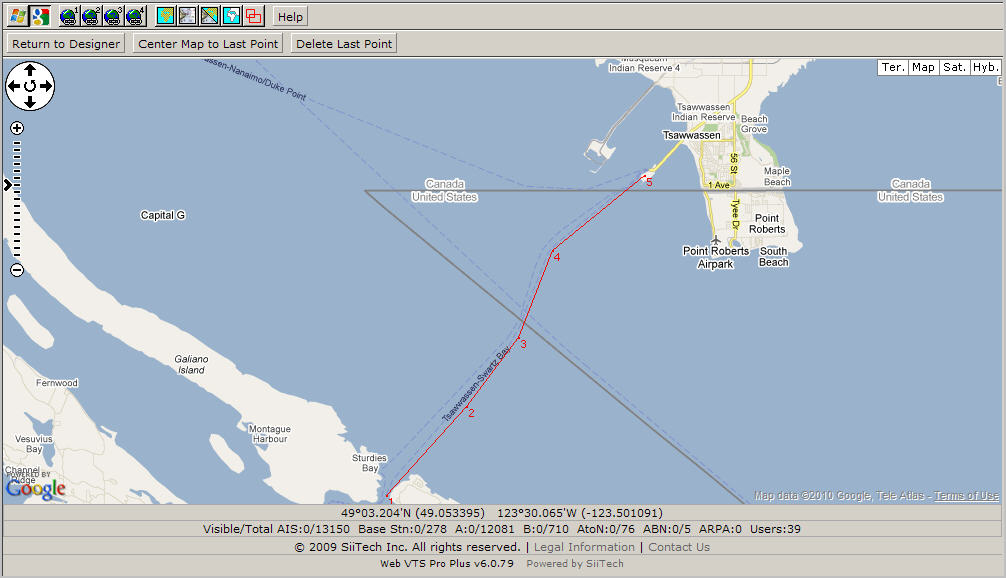Click the diagonal split chart icon
Image resolution: width=1006 pixels, height=578 pixels.
(x=210, y=16)
